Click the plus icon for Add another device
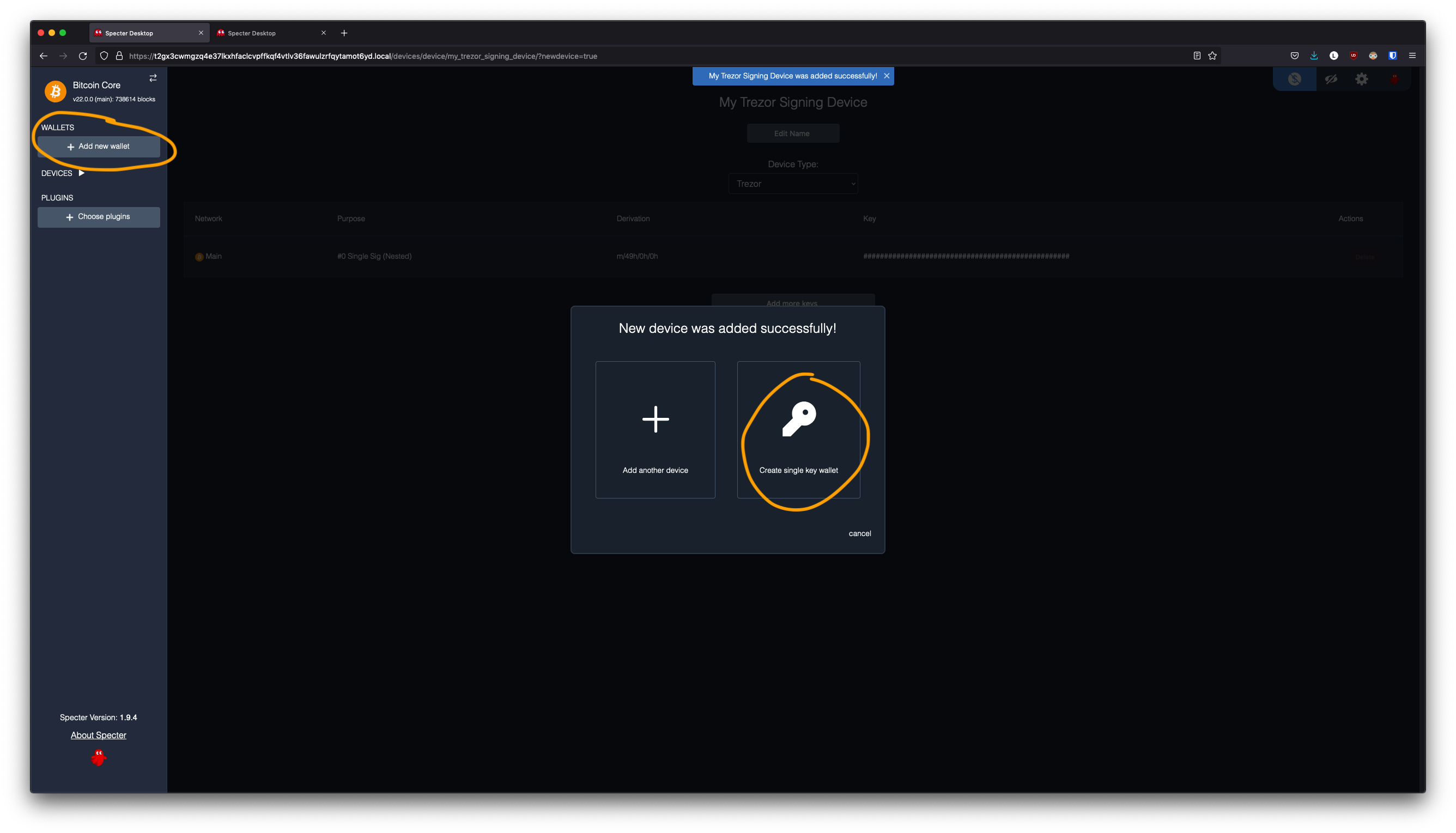Viewport: 1456px width, 833px height. click(655, 419)
